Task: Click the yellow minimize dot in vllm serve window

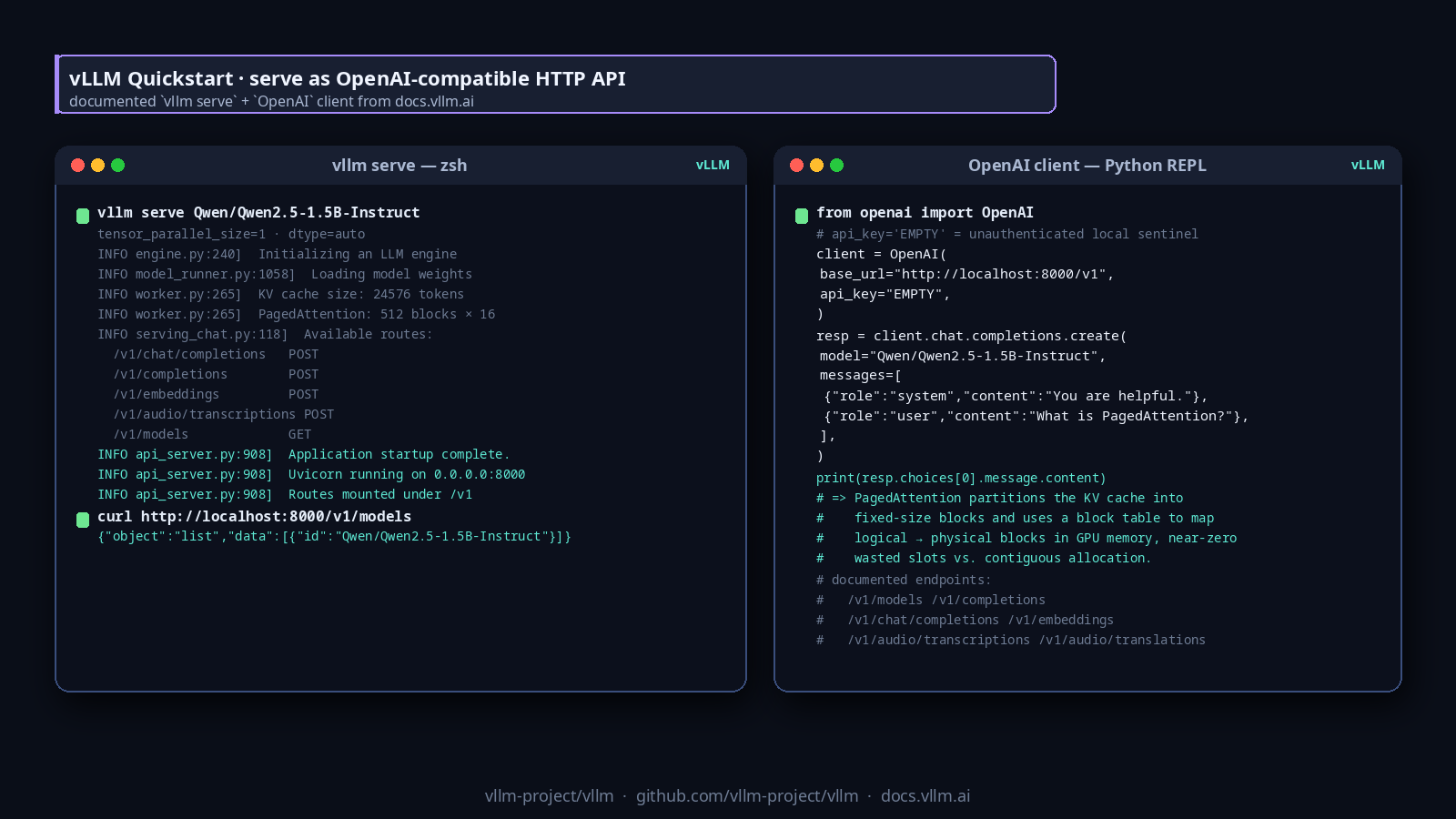Action: click(97, 165)
